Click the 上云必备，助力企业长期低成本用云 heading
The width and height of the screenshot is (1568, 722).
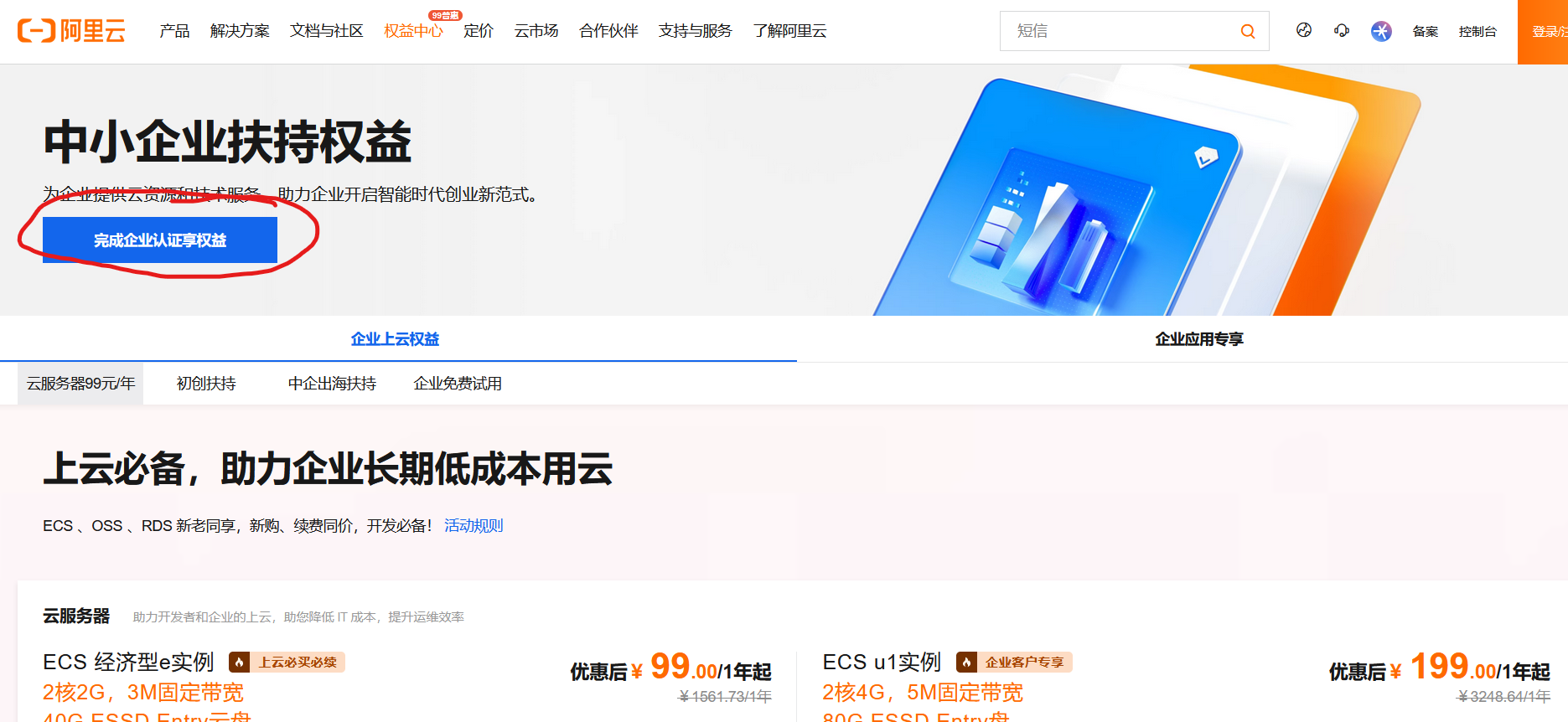coord(328,468)
